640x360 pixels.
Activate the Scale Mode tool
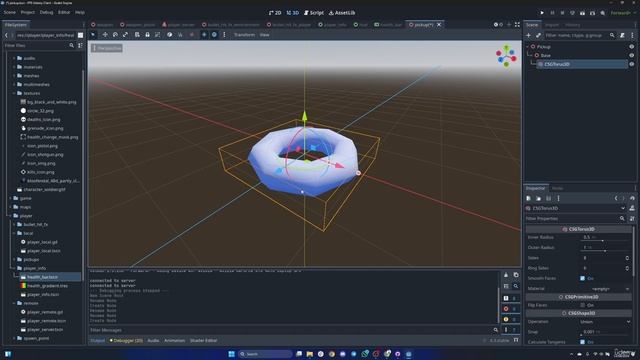click(x=125, y=35)
